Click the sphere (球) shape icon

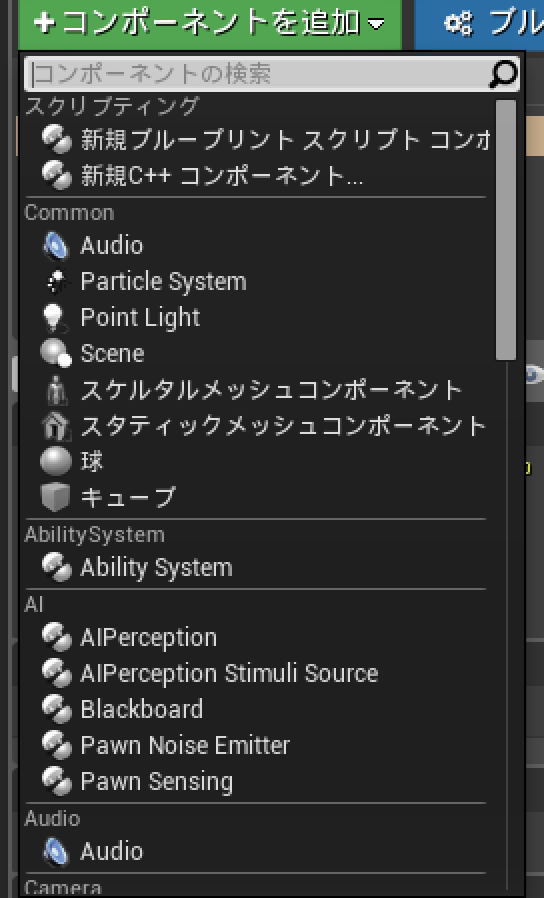click(x=56, y=461)
